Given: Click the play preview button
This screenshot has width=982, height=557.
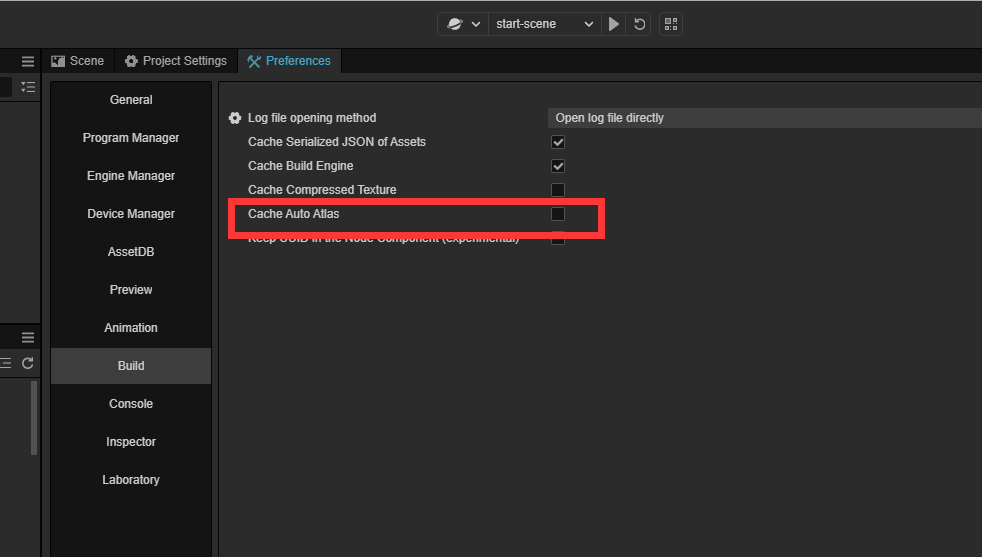Looking at the screenshot, I should pos(614,24).
